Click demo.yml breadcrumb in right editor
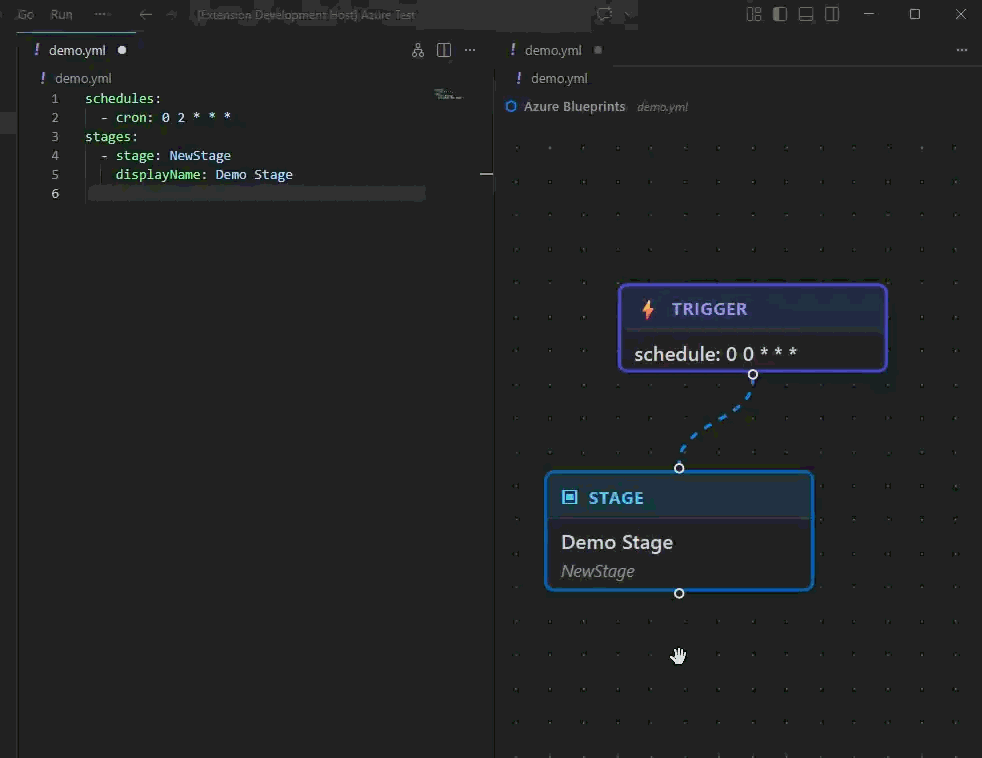 pyautogui.click(x=559, y=78)
